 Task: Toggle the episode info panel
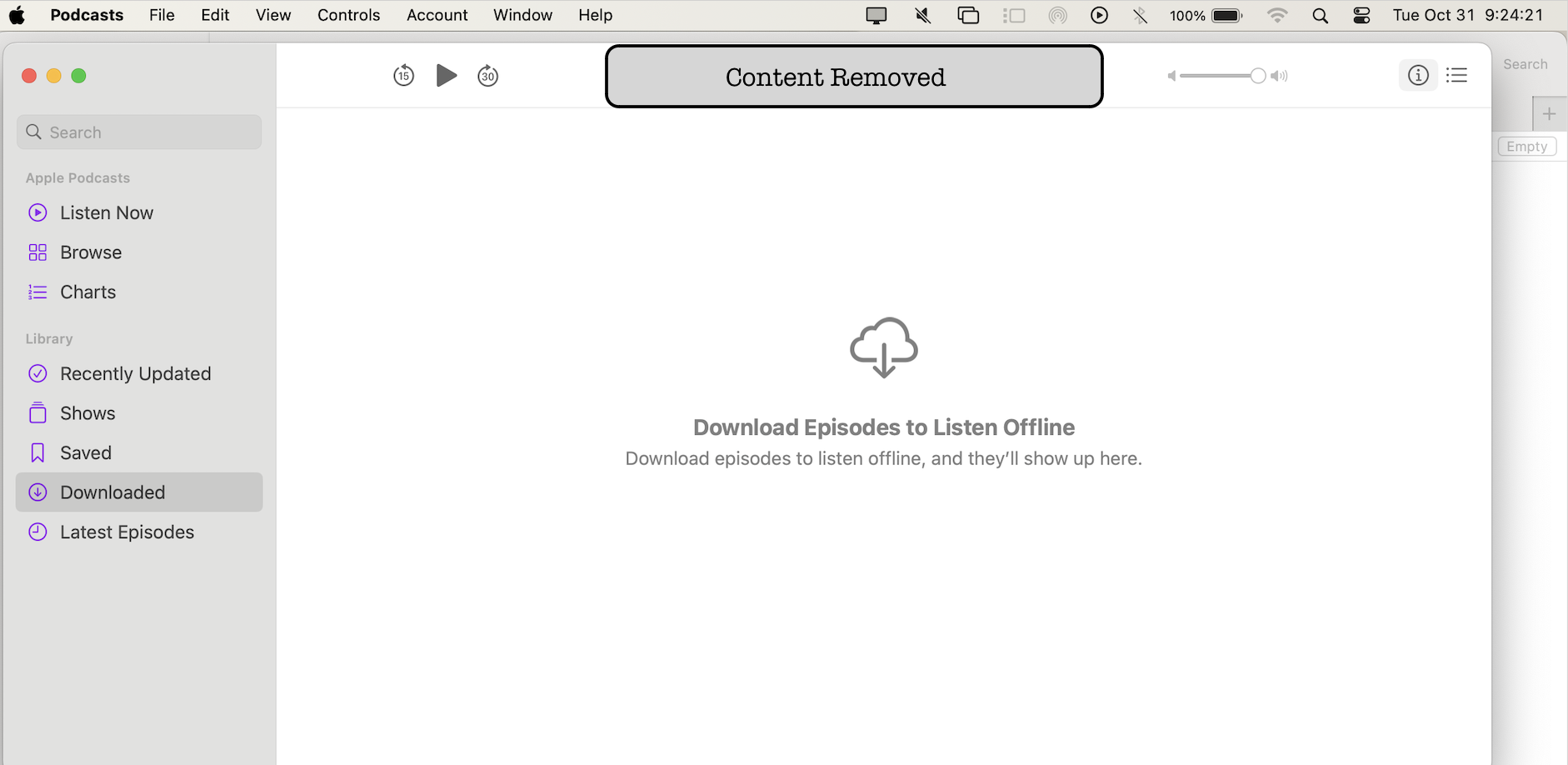(x=1419, y=75)
